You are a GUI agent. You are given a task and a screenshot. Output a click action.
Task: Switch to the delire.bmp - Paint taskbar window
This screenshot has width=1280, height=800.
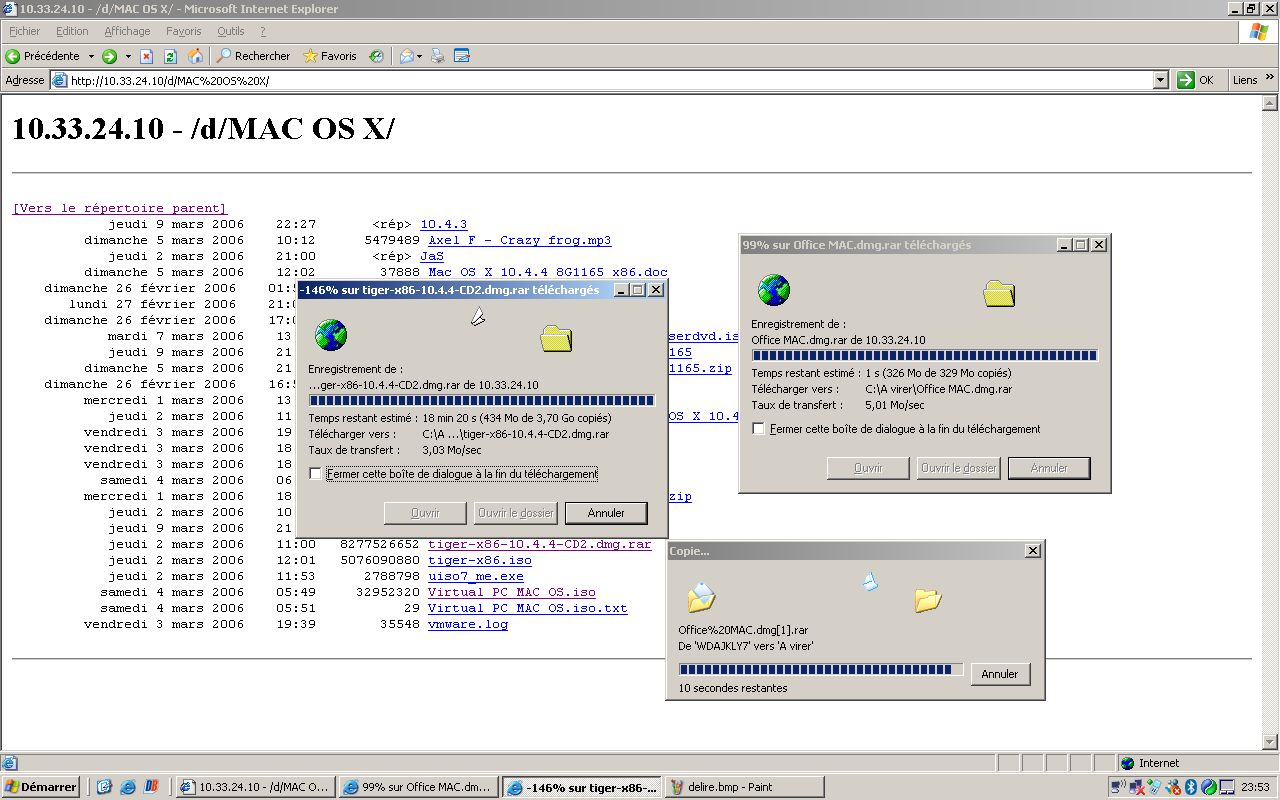(x=744, y=787)
